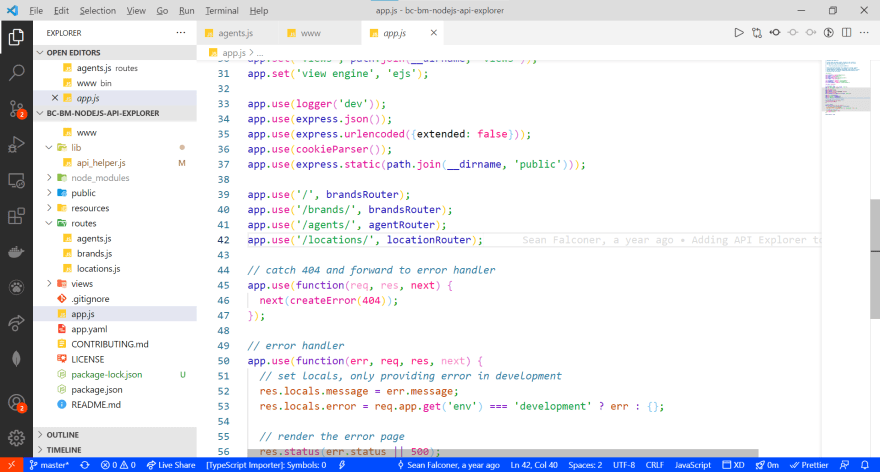
Task: Expand the resources folder
Action: [x=49, y=208]
